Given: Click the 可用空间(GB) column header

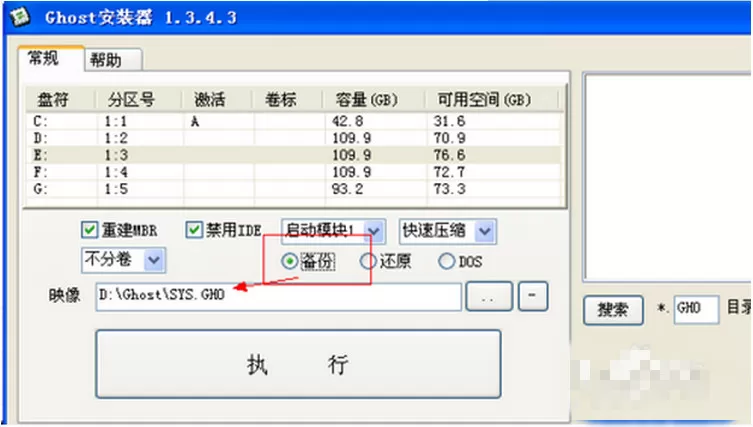Looking at the screenshot, I should click(x=491, y=100).
